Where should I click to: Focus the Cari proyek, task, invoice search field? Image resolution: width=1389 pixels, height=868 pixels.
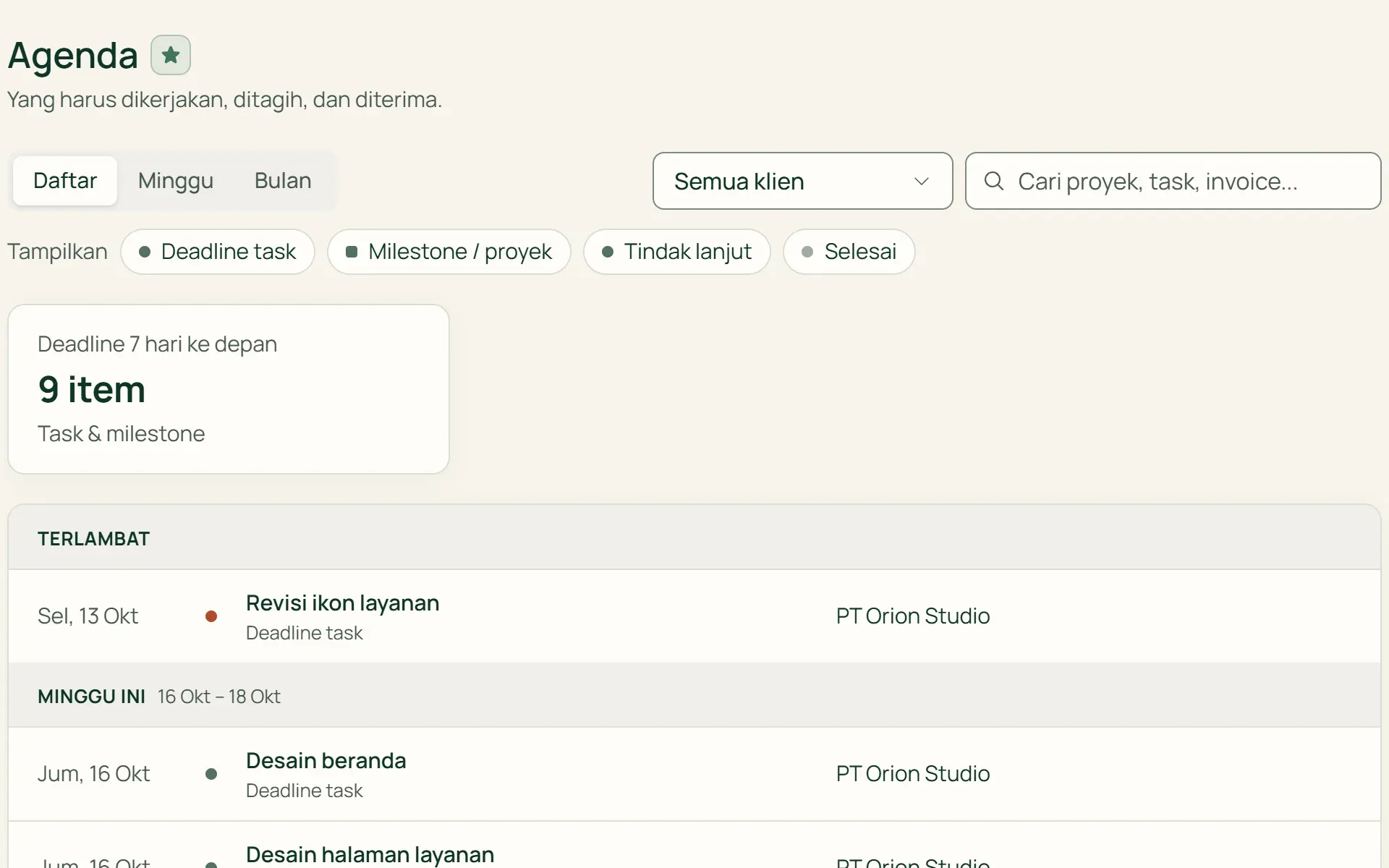click(x=1173, y=181)
